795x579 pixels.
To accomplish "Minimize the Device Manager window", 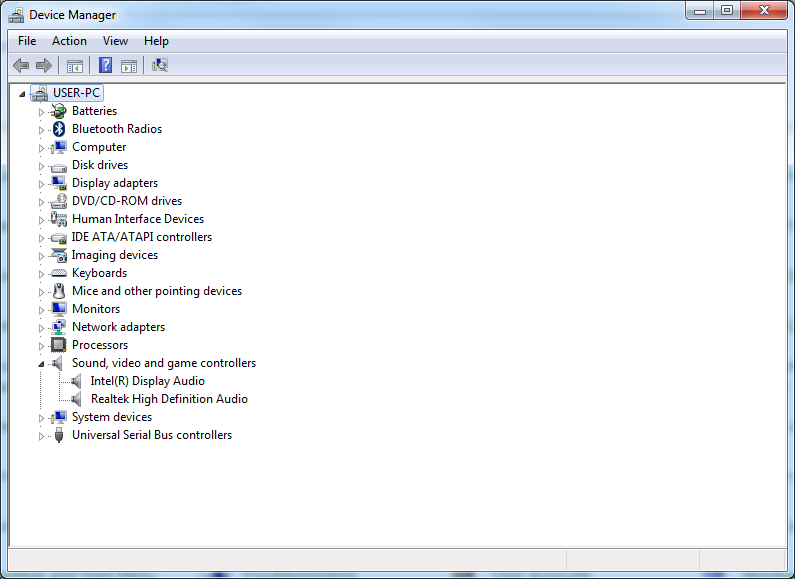I will click(700, 11).
